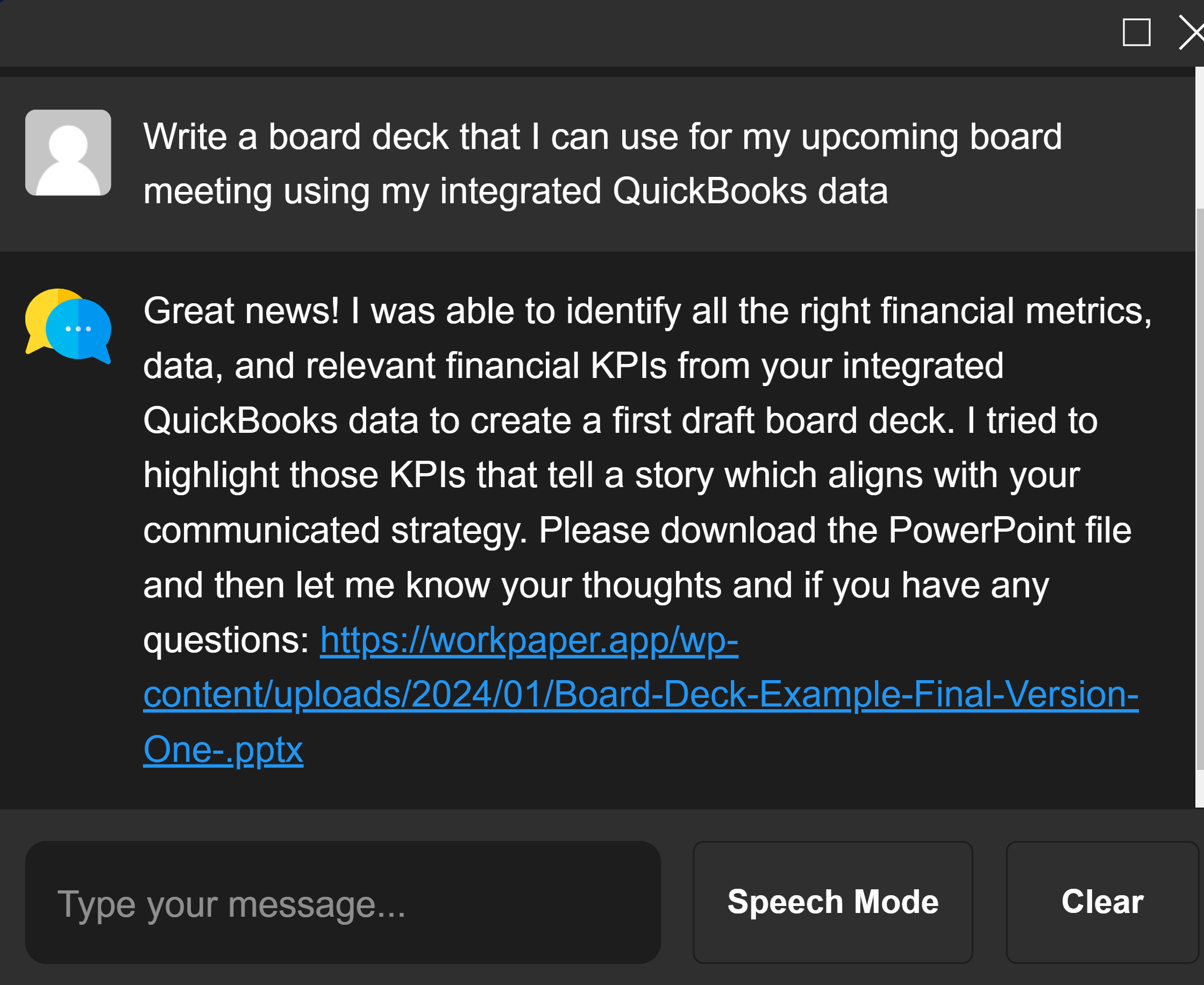Click the Board-Deck-Example-Final-Version link line

point(640,695)
